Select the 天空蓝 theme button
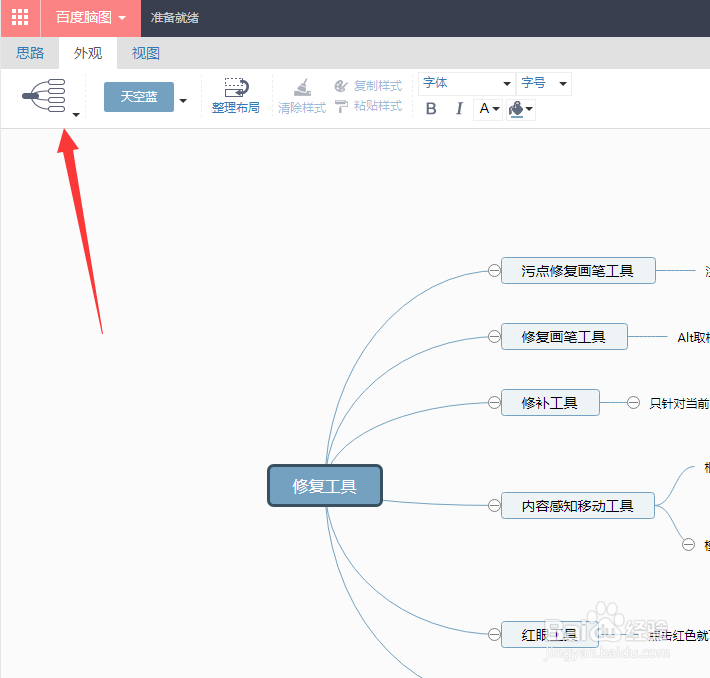Image resolution: width=710 pixels, height=678 pixels. (x=139, y=96)
